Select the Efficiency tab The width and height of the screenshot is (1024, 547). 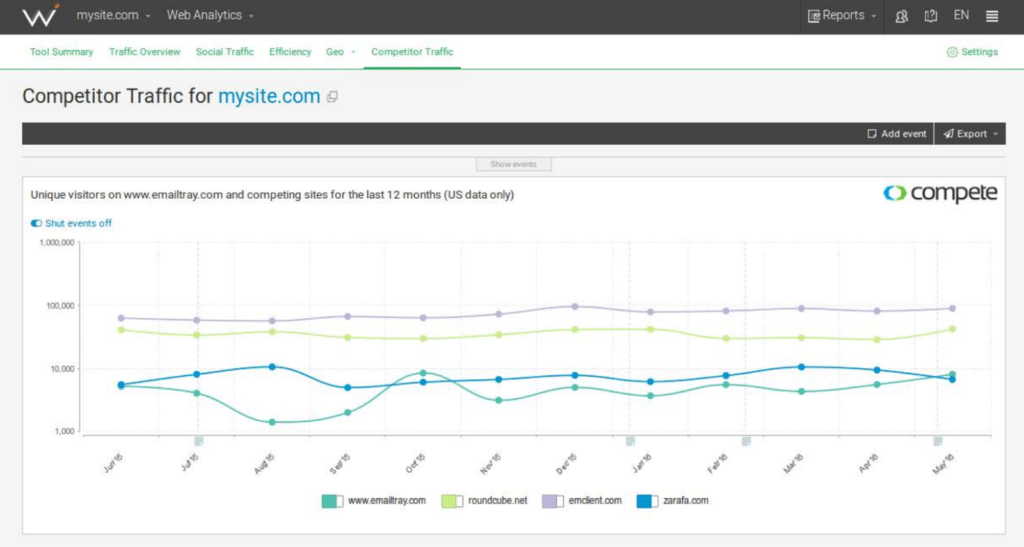coord(290,52)
